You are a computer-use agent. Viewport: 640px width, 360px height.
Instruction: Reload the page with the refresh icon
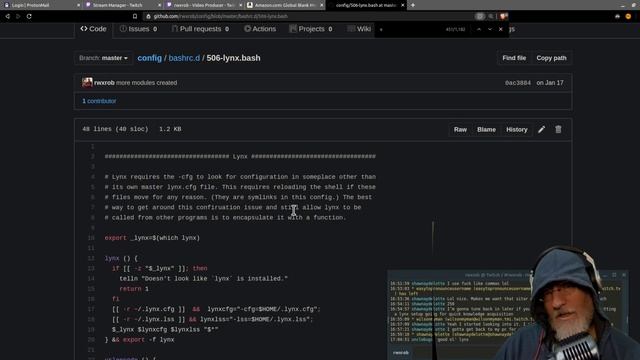coord(29,16)
